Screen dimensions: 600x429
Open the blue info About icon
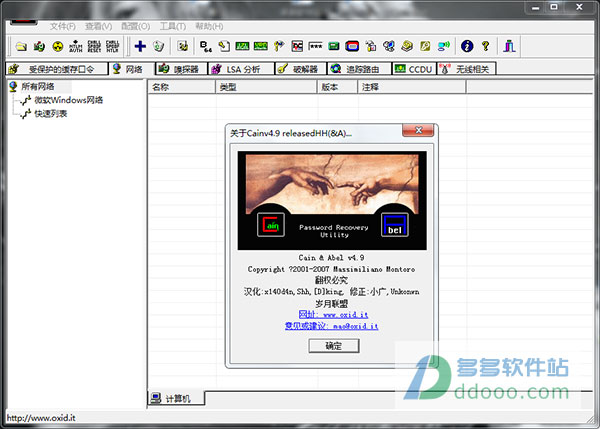coord(467,46)
